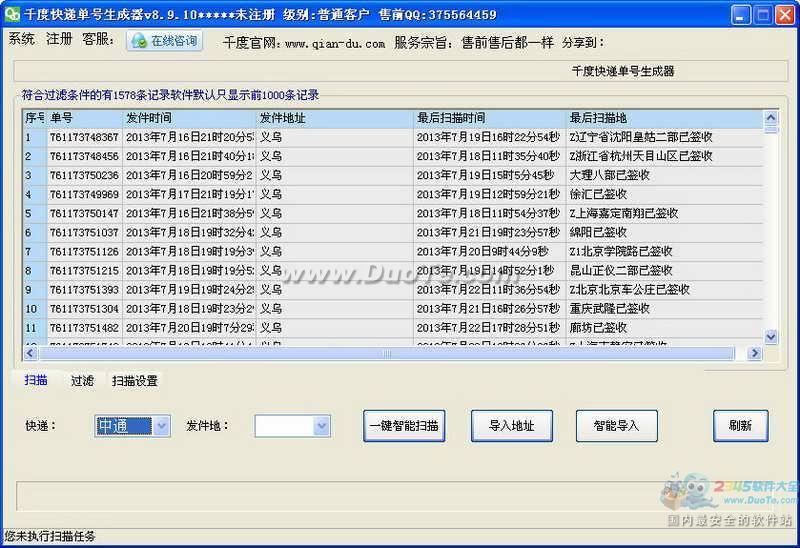Sort by 最后扫描时间 column header
Image resolution: width=800 pixels, height=548 pixels.
point(488,118)
